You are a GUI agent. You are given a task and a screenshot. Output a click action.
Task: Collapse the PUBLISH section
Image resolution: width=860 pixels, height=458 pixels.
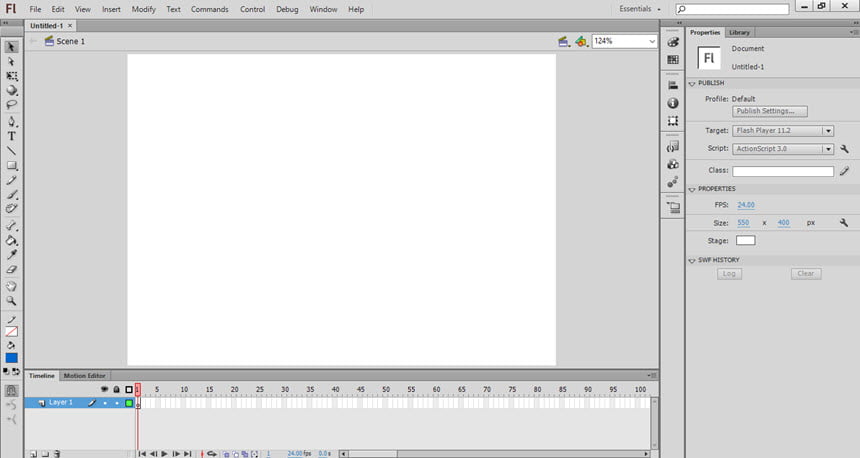[x=692, y=83]
